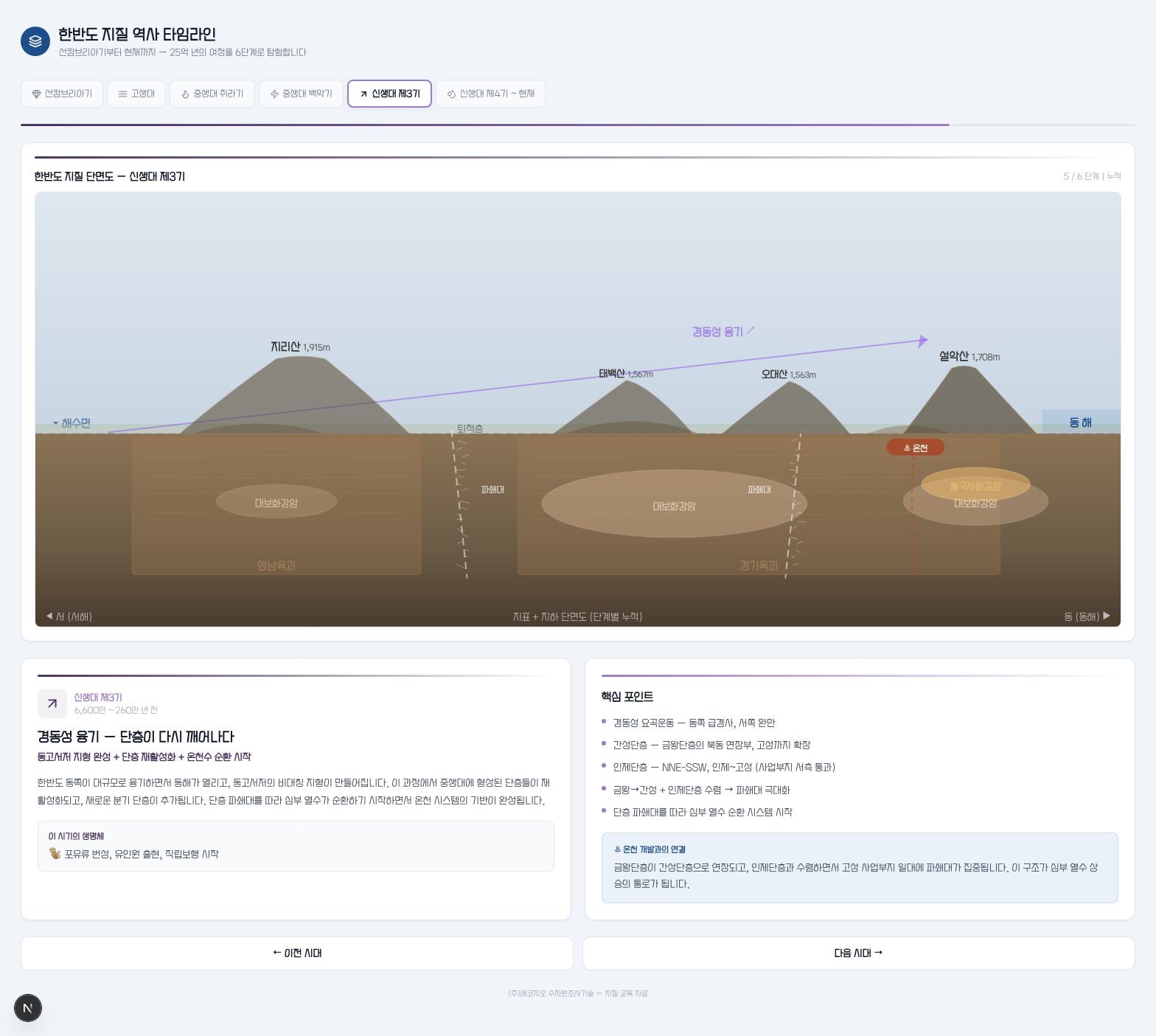Screen dimensions: 1156x1036
Task: Click the 금왕→간성 + 인제단층 수렴 bullet
Action: (701, 790)
